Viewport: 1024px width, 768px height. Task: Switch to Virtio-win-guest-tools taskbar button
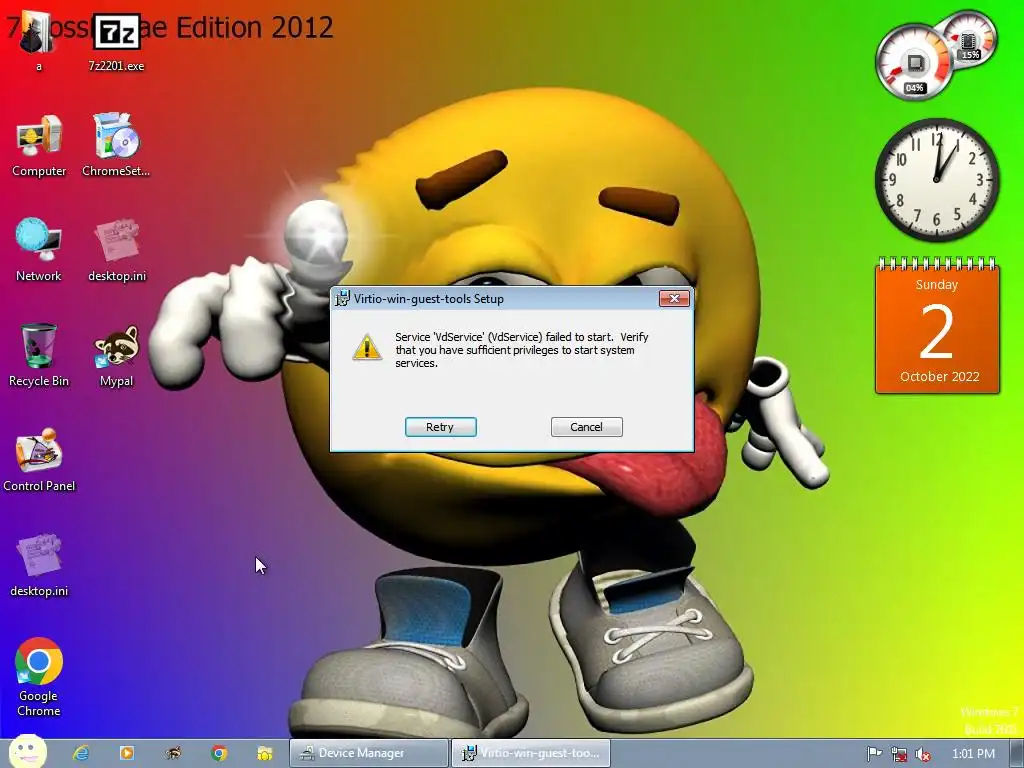point(530,753)
